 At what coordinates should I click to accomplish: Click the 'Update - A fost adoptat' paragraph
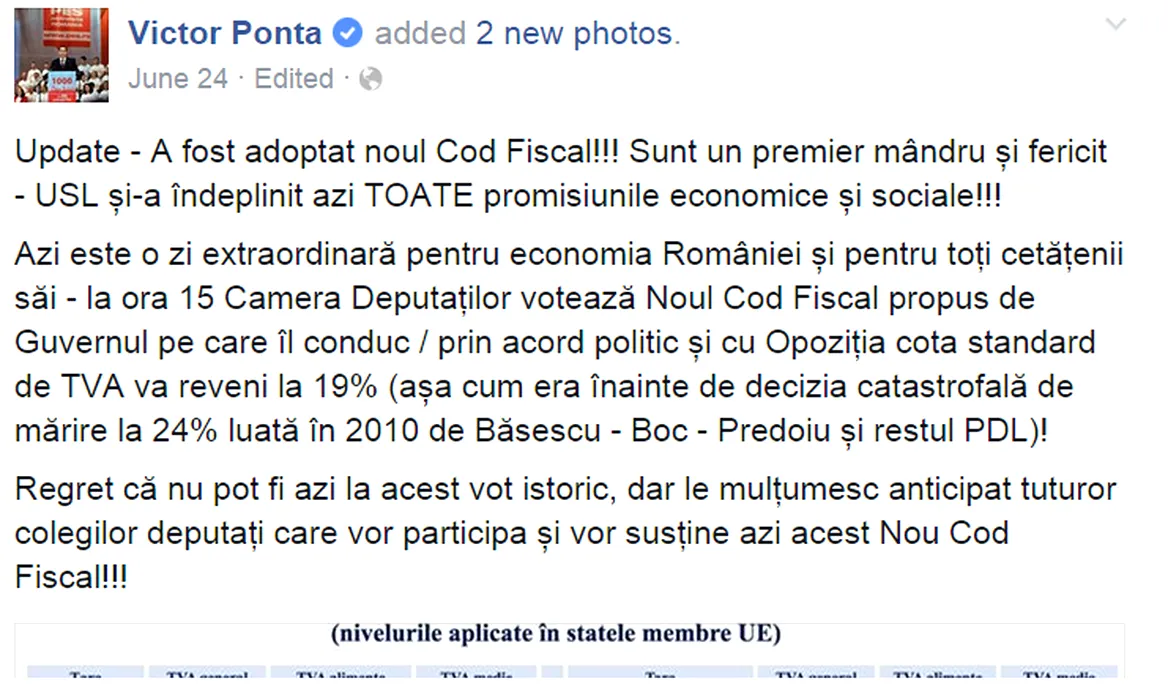click(x=560, y=174)
